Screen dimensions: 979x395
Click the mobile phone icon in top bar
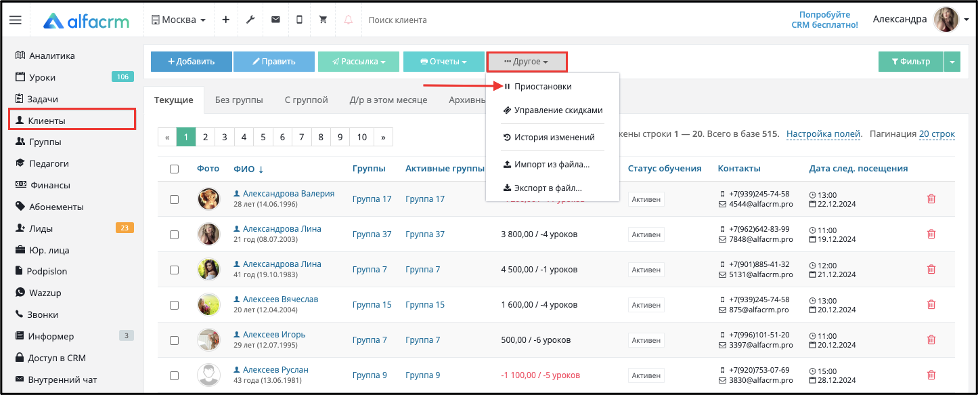pos(299,20)
